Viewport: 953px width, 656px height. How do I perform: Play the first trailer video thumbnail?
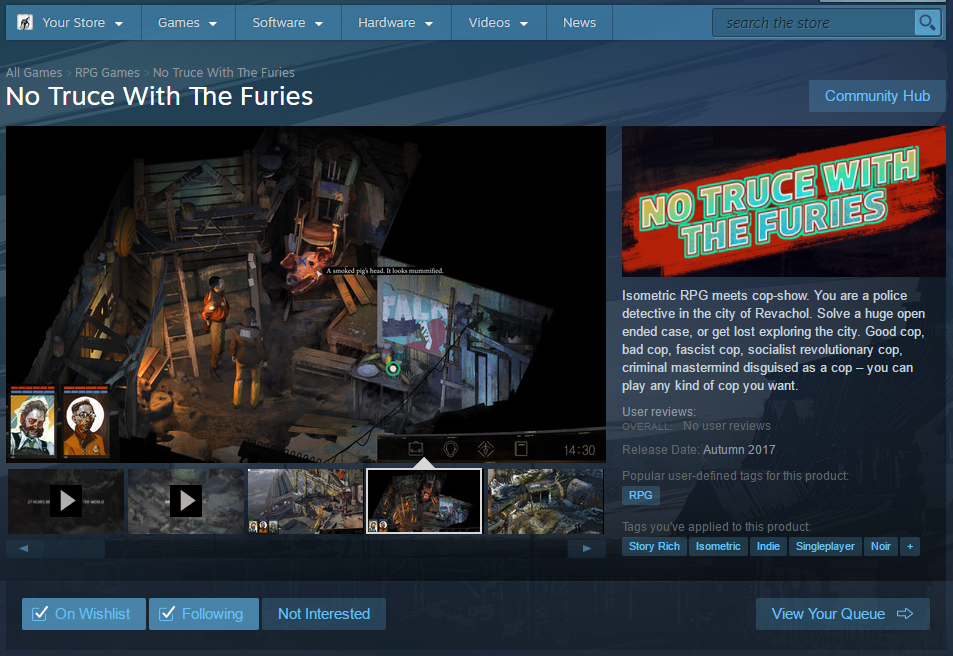click(66, 501)
